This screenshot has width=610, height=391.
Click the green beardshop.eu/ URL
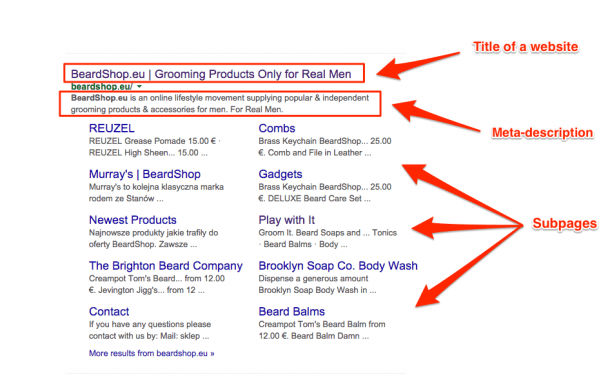point(102,86)
